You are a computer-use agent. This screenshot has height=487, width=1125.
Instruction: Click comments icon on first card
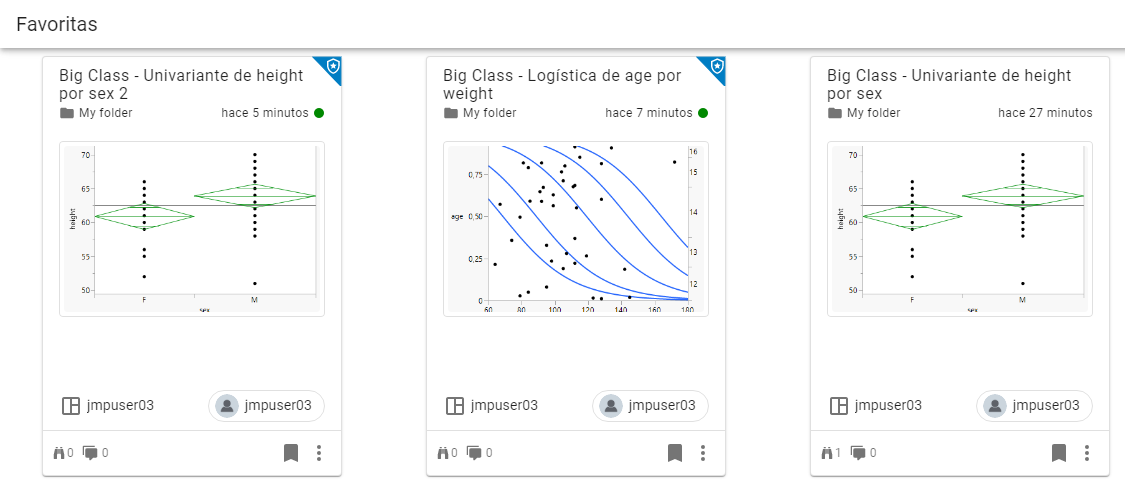point(91,453)
